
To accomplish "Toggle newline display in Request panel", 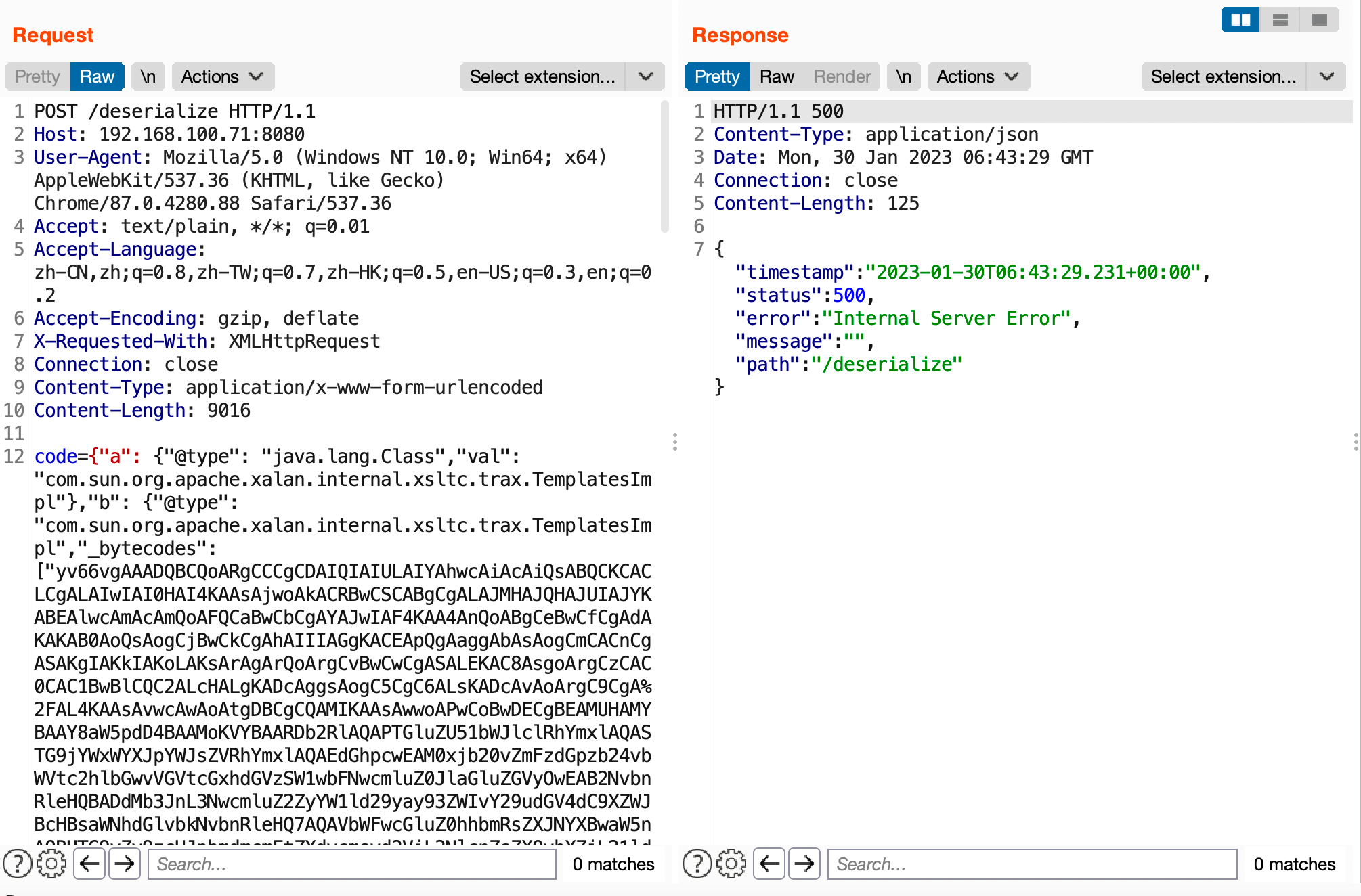I will (x=148, y=76).
